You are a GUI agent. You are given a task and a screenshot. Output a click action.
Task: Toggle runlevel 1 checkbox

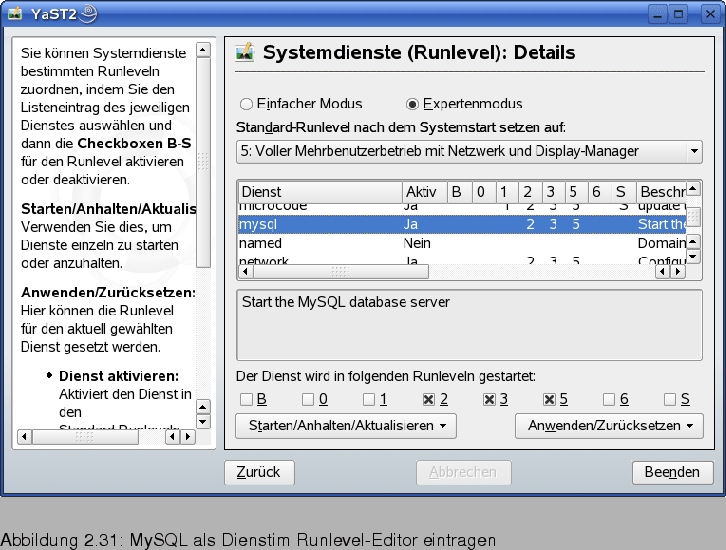[369, 399]
